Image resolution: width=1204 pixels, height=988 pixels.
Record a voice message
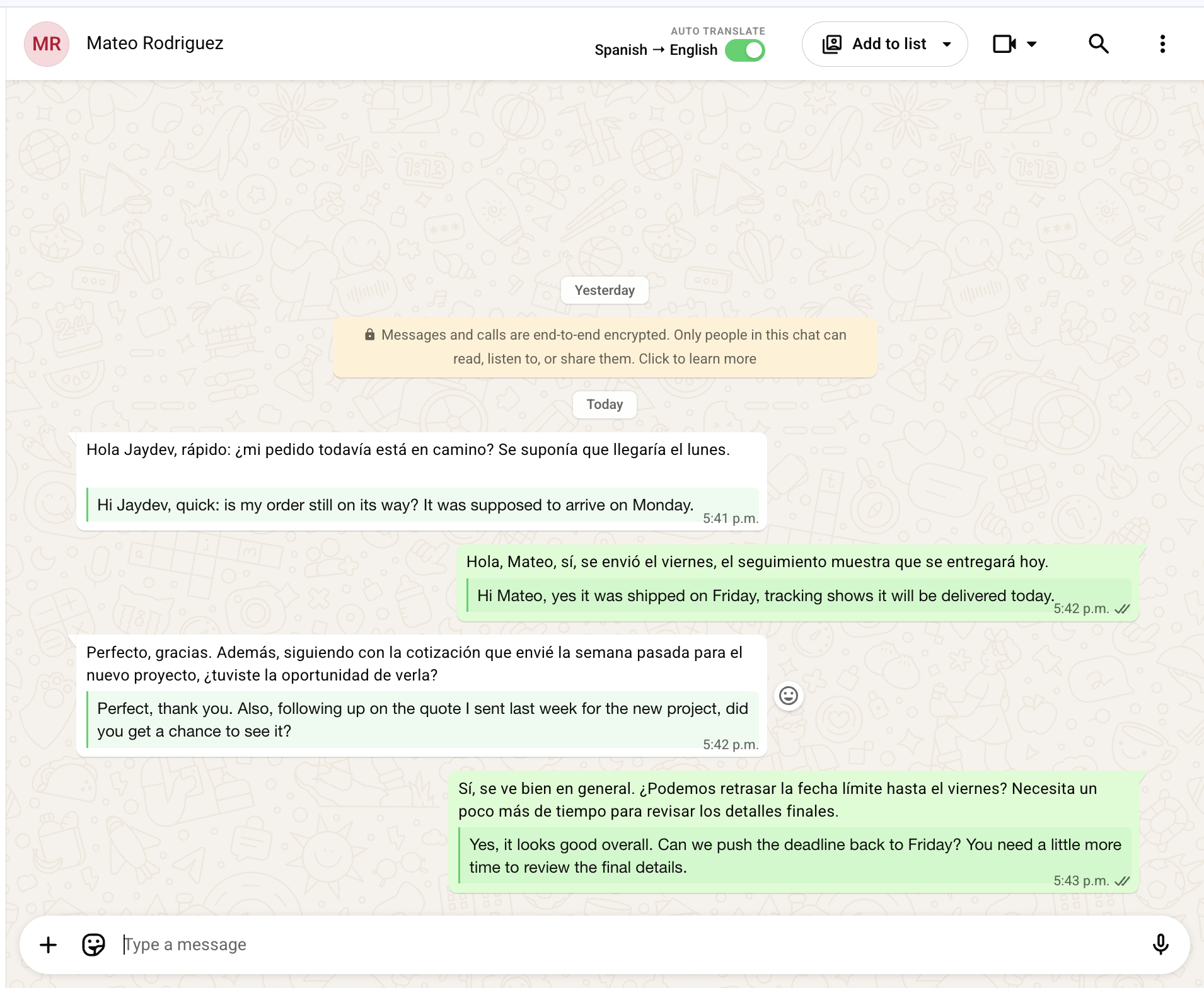pos(1161,945)
